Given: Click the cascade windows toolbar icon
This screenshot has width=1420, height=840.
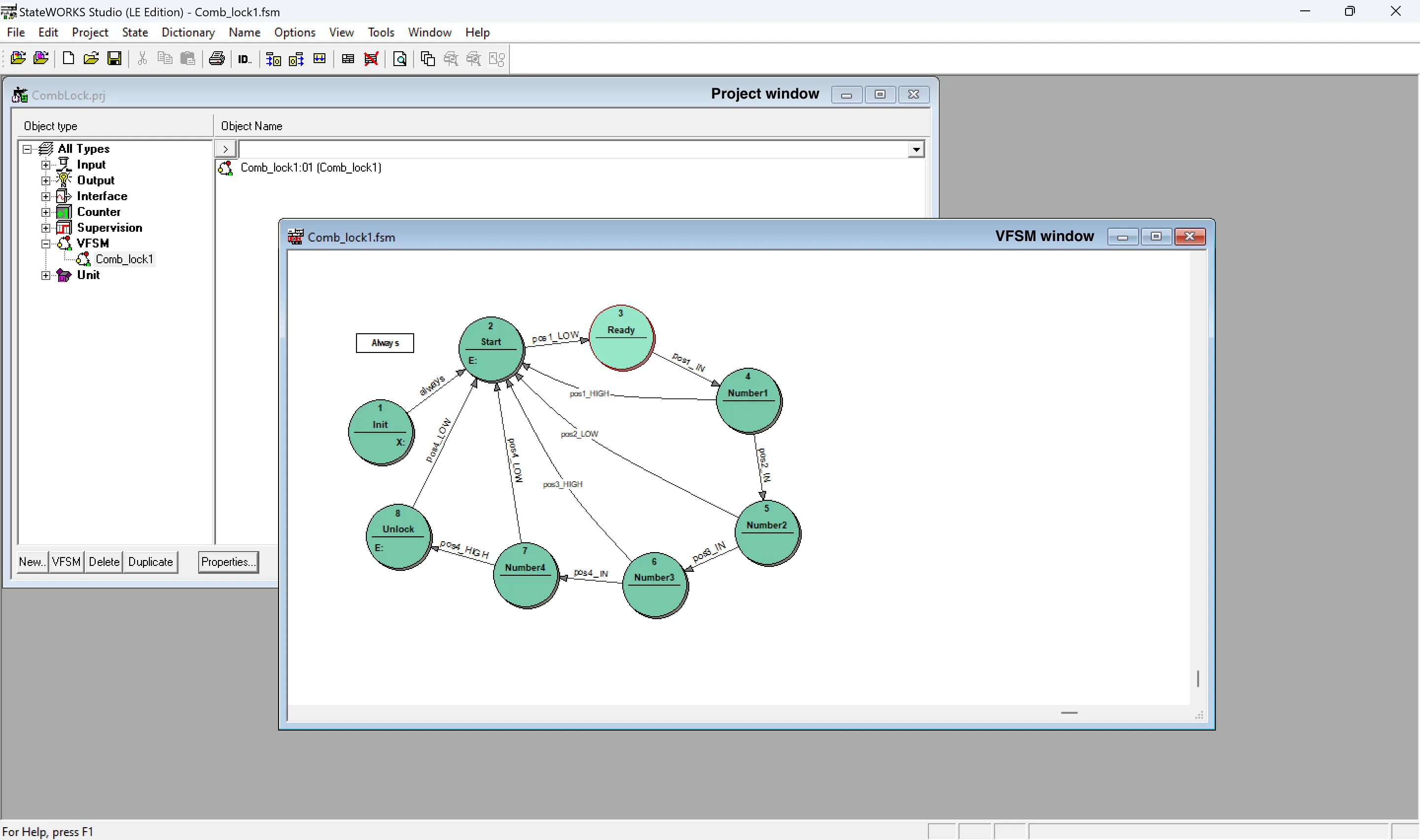Looking at the screenshot, I should 428,59.
